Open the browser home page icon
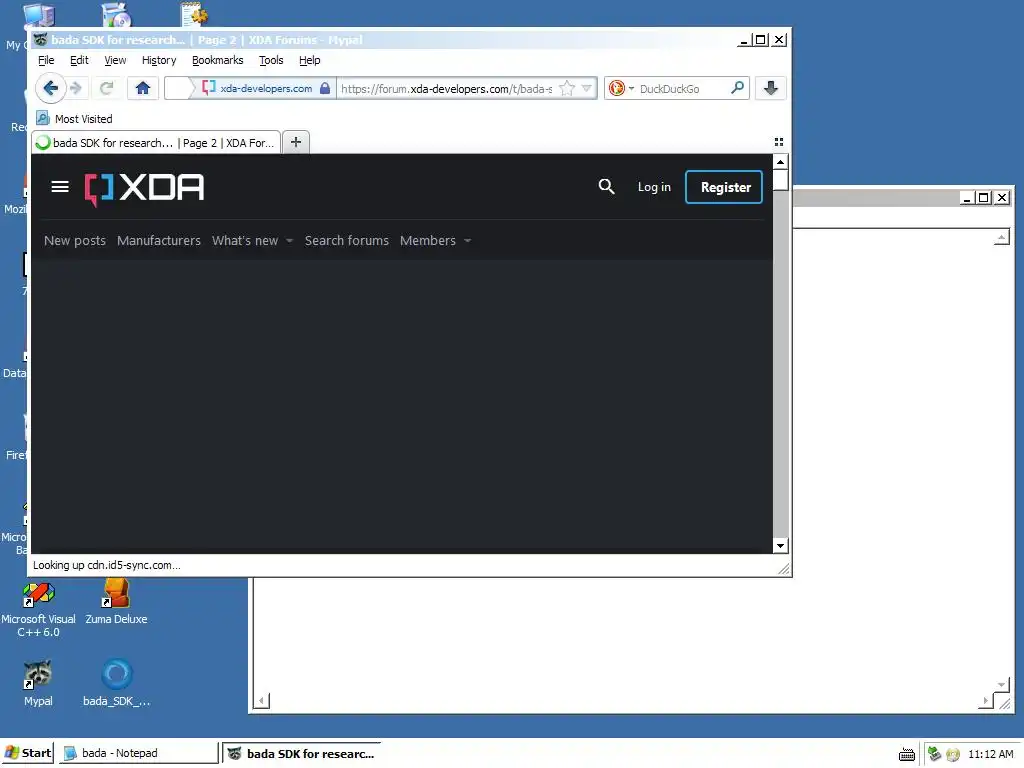 [x=142, y=88]
